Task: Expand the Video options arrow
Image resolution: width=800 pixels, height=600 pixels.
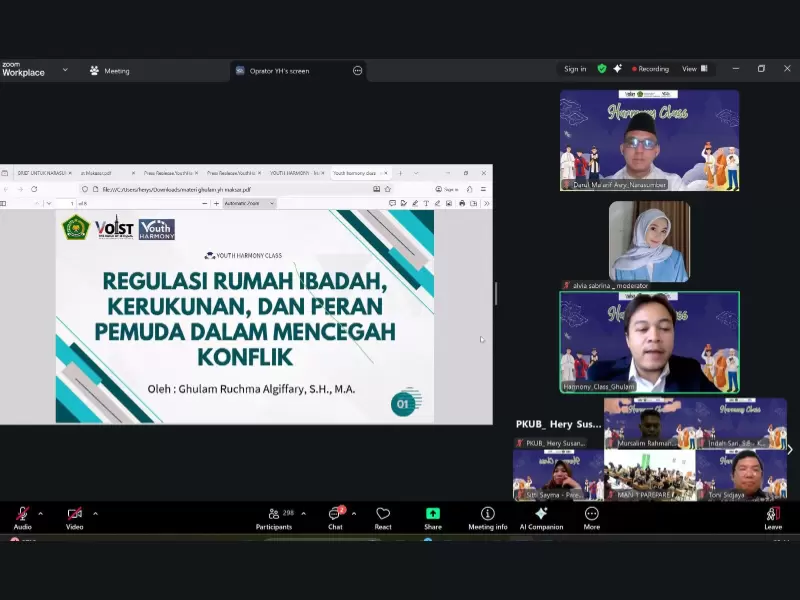Action: point(95,514)
